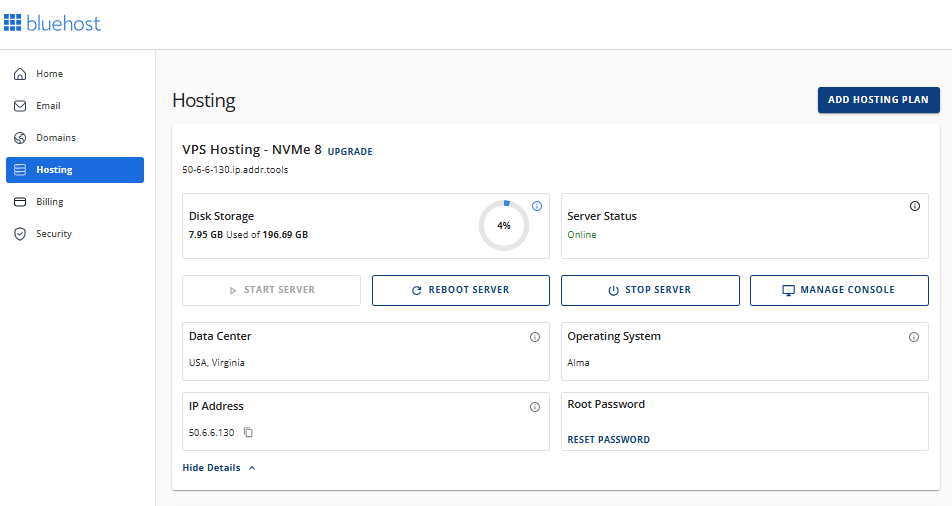Click the Home house icon in sidebar
Viewport: 952px width, 506px height.
(x=20, y=74)
